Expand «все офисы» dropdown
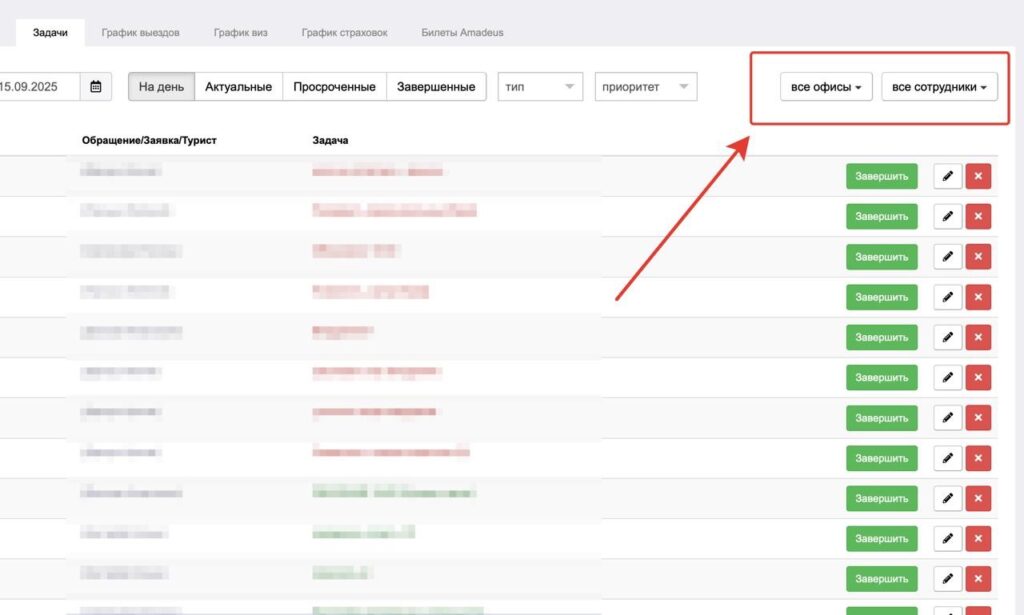1024x615 pixels. pos(826,88)
